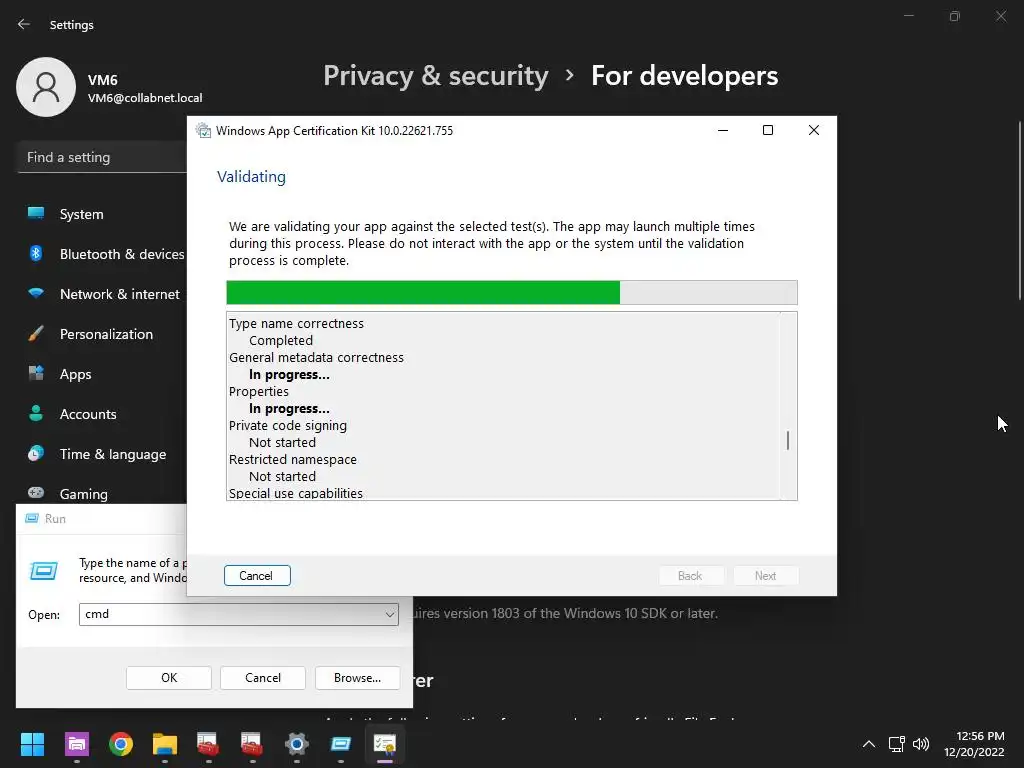Open the first red toolbox taskbar app
The width and height of the screenshot is (1024, 768).
coord(208,744)
